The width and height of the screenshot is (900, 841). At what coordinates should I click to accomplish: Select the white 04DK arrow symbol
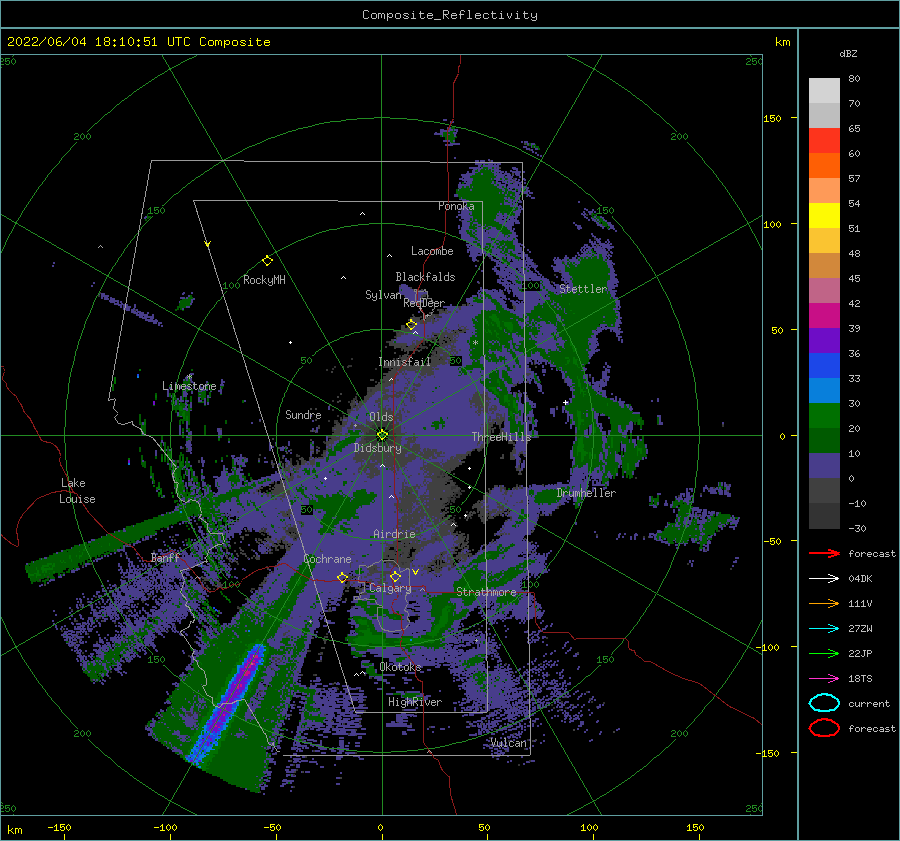(824, 579)
